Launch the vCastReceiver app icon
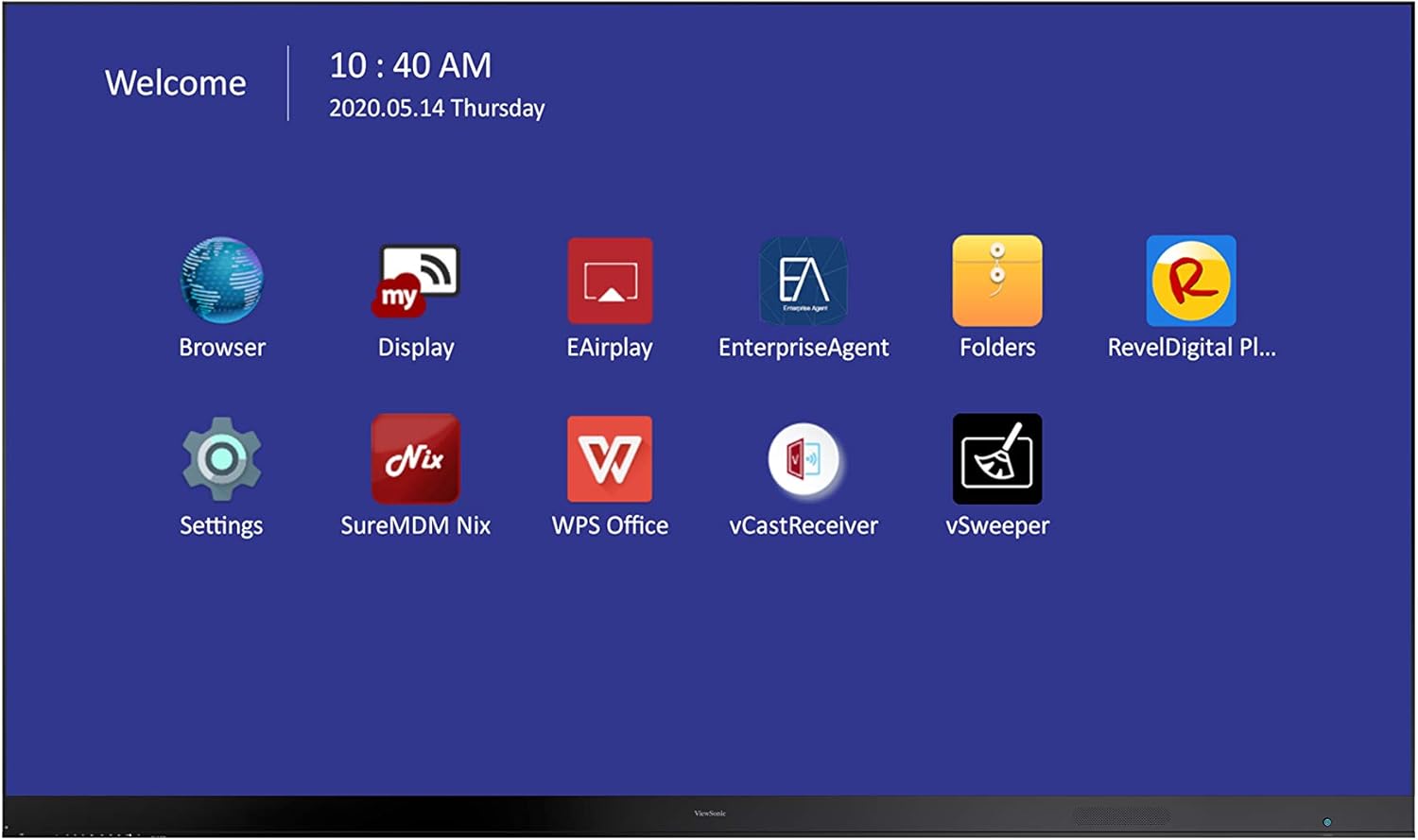This screenshot has height=840, width=1418. click(x=804, y=459)
